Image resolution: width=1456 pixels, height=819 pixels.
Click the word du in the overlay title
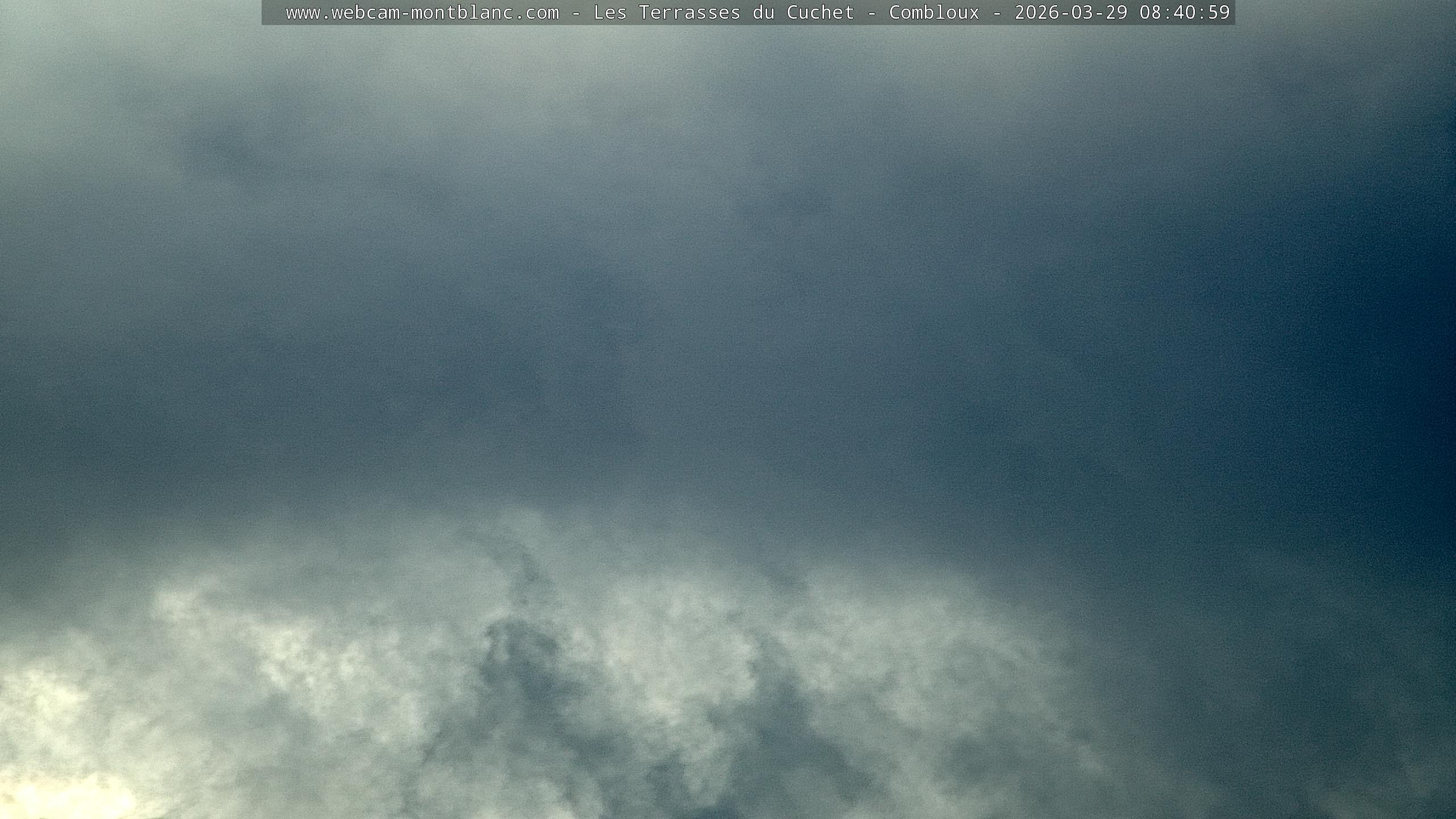pyautogui.click(x=763, y=13)
